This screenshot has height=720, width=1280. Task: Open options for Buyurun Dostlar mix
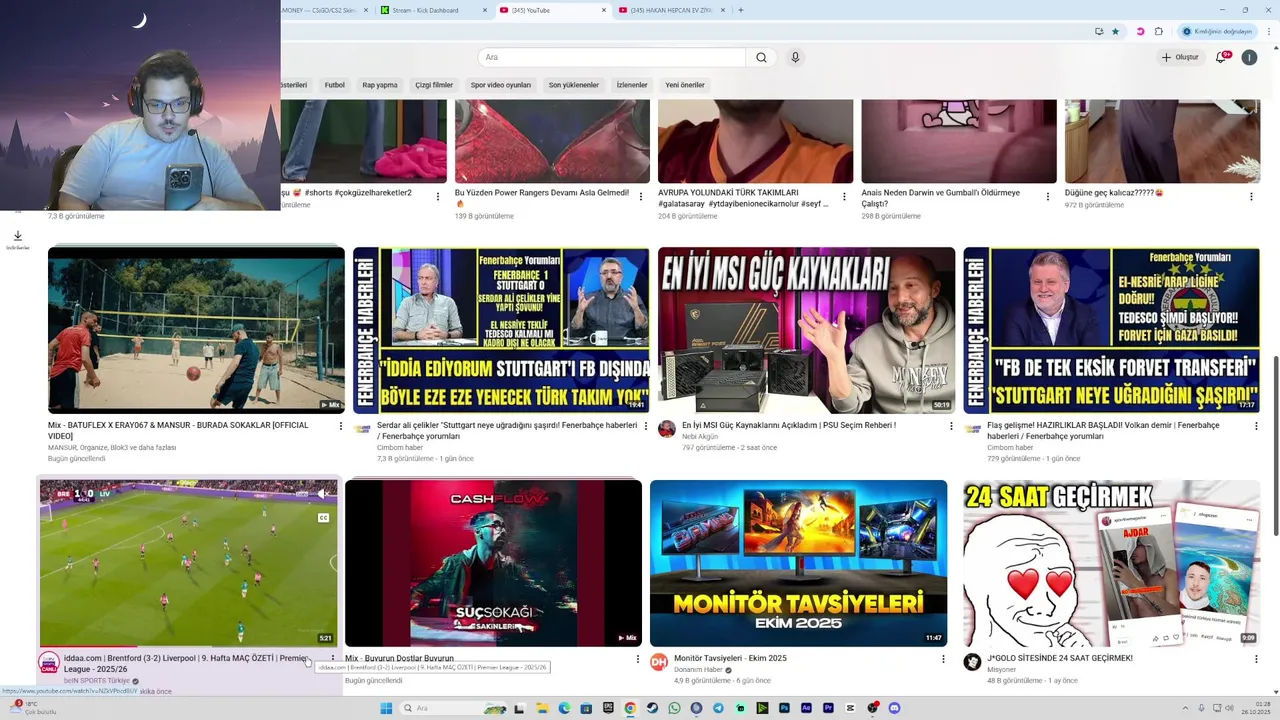[638, 659]
